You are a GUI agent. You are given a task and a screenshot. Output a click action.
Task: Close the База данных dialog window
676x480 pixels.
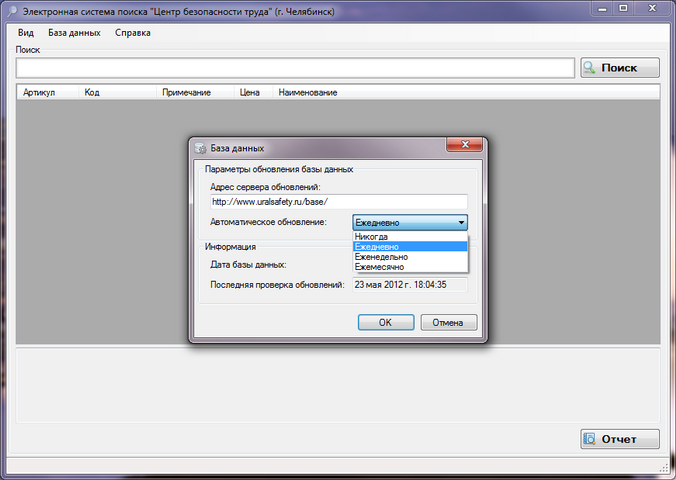tap(465, 147)
